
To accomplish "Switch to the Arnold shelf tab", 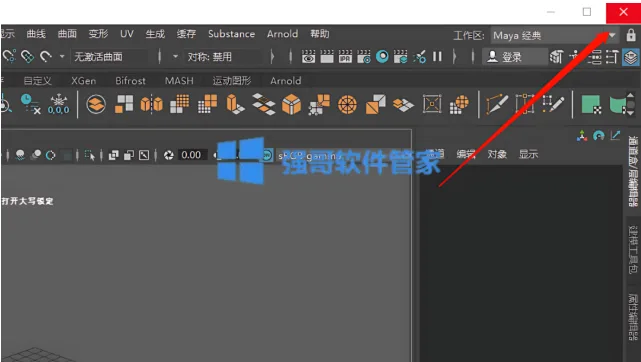I will (x=286, y=81).
